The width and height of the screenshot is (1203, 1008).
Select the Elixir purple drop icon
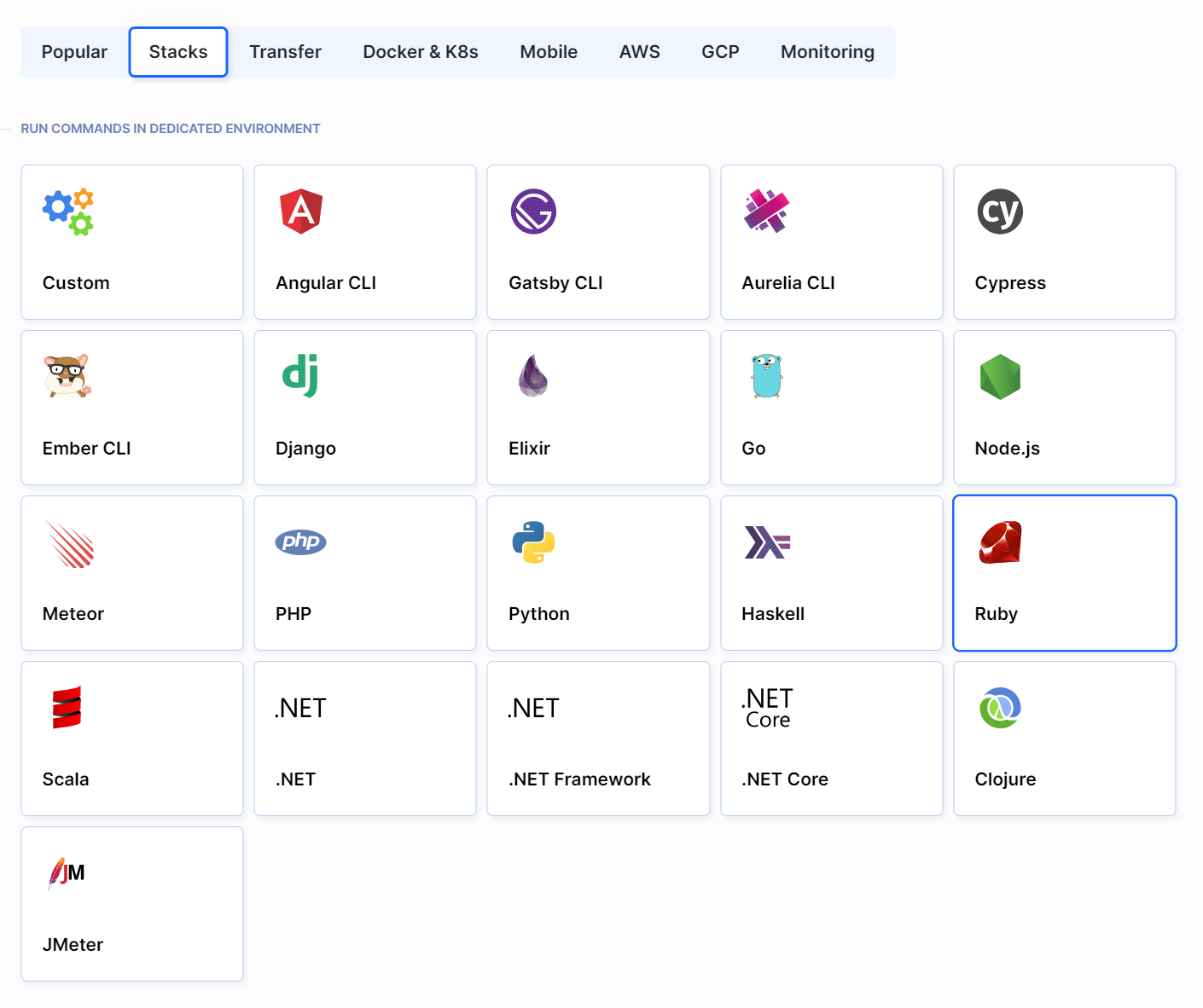(533, 376)
